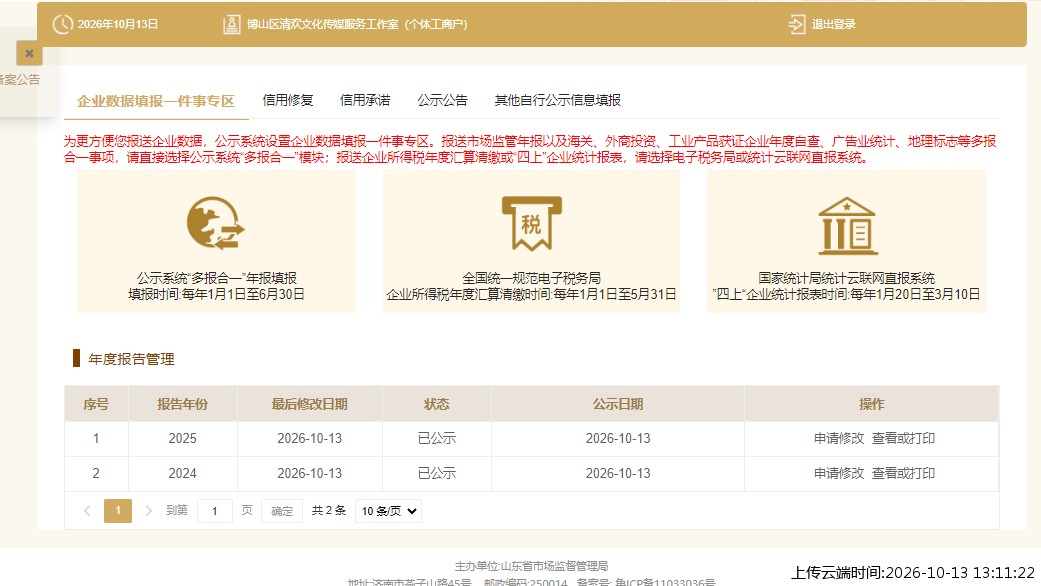This screenshot has height=586, width=1041.
Task: Click the enterprise name in header
Action: tap(357, 25)
